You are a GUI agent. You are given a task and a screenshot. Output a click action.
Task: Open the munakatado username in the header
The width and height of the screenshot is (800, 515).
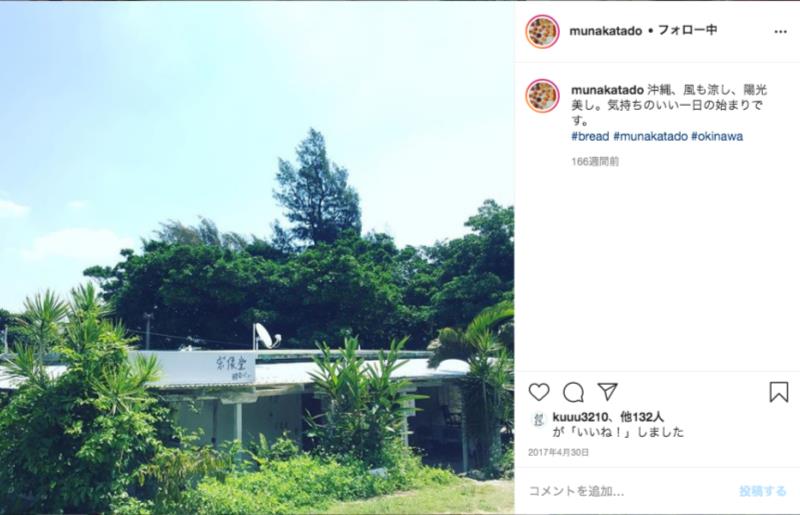[x=606, y=31]
